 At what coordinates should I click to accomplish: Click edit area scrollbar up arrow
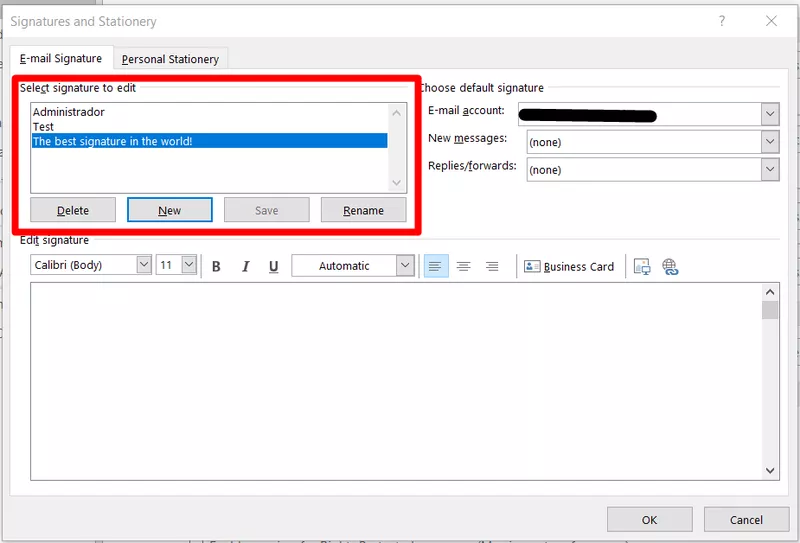(770, 292)
